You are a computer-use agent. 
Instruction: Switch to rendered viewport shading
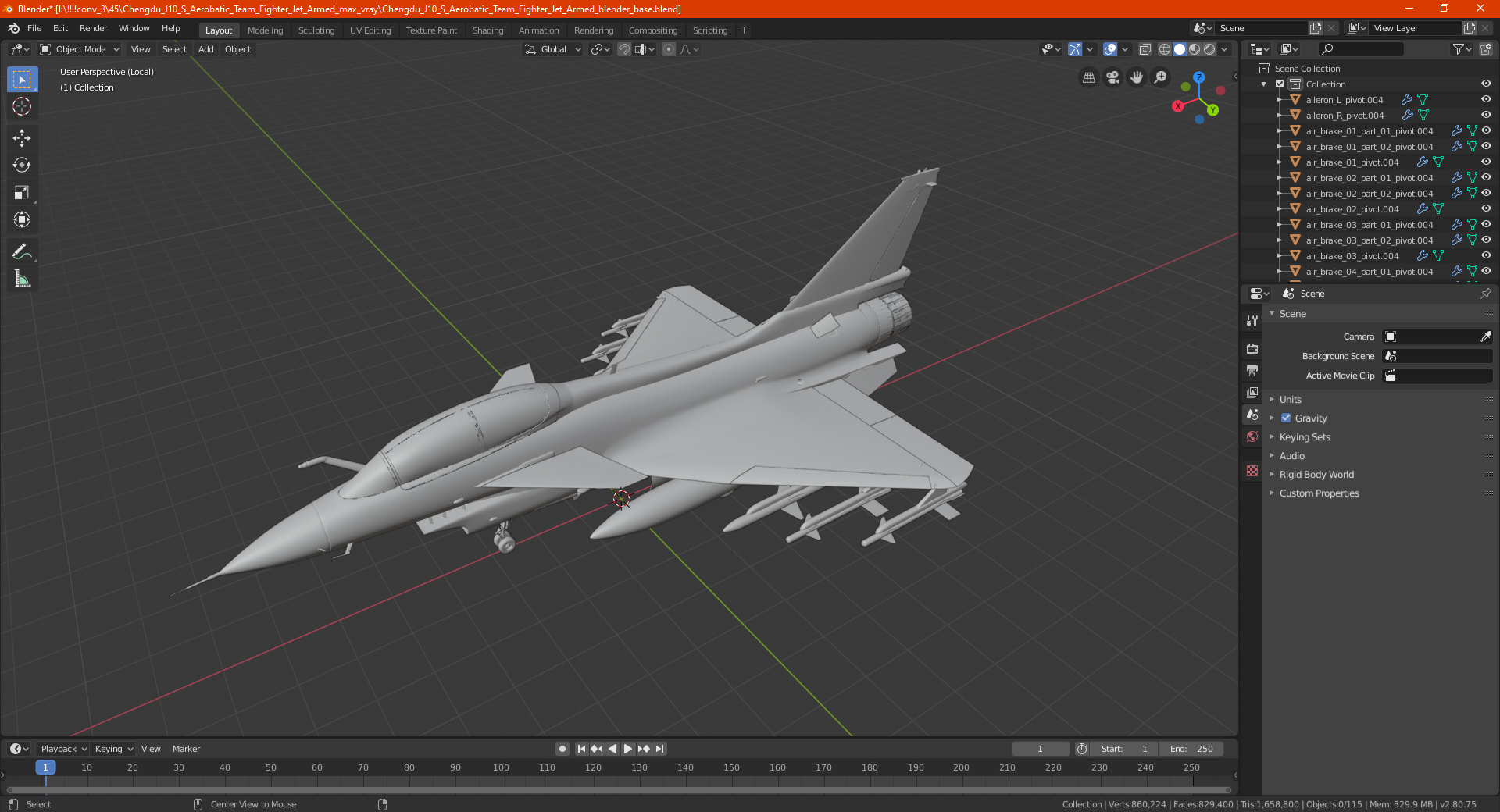1209,49
